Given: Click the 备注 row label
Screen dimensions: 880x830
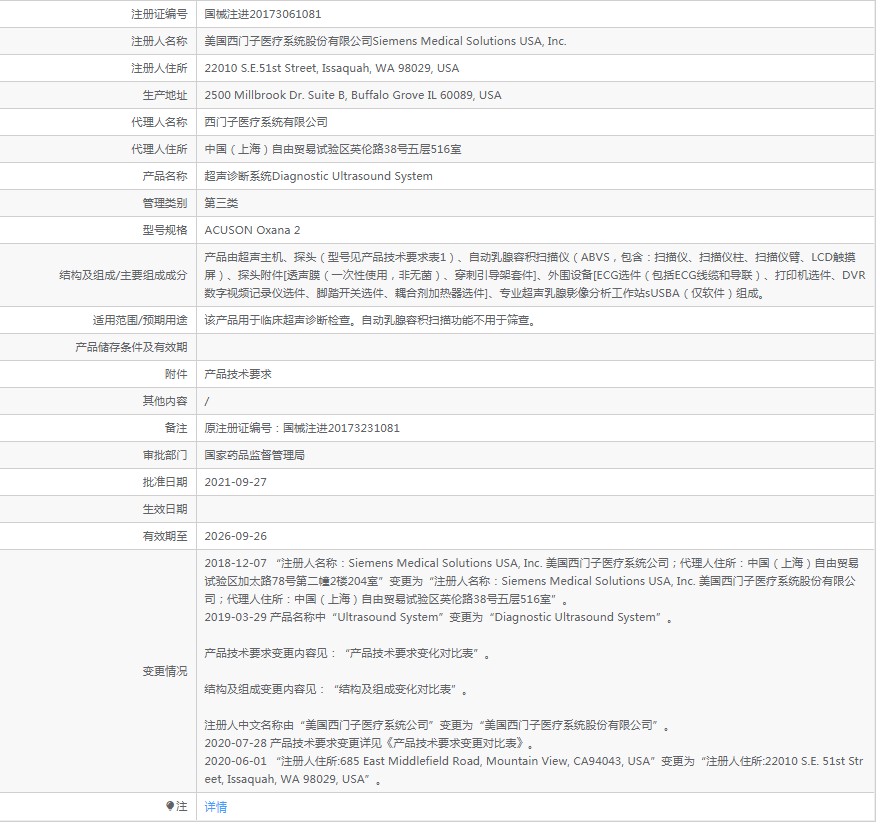Looking at the screenshot, I should pyautogui.click(x=176, y=428).
